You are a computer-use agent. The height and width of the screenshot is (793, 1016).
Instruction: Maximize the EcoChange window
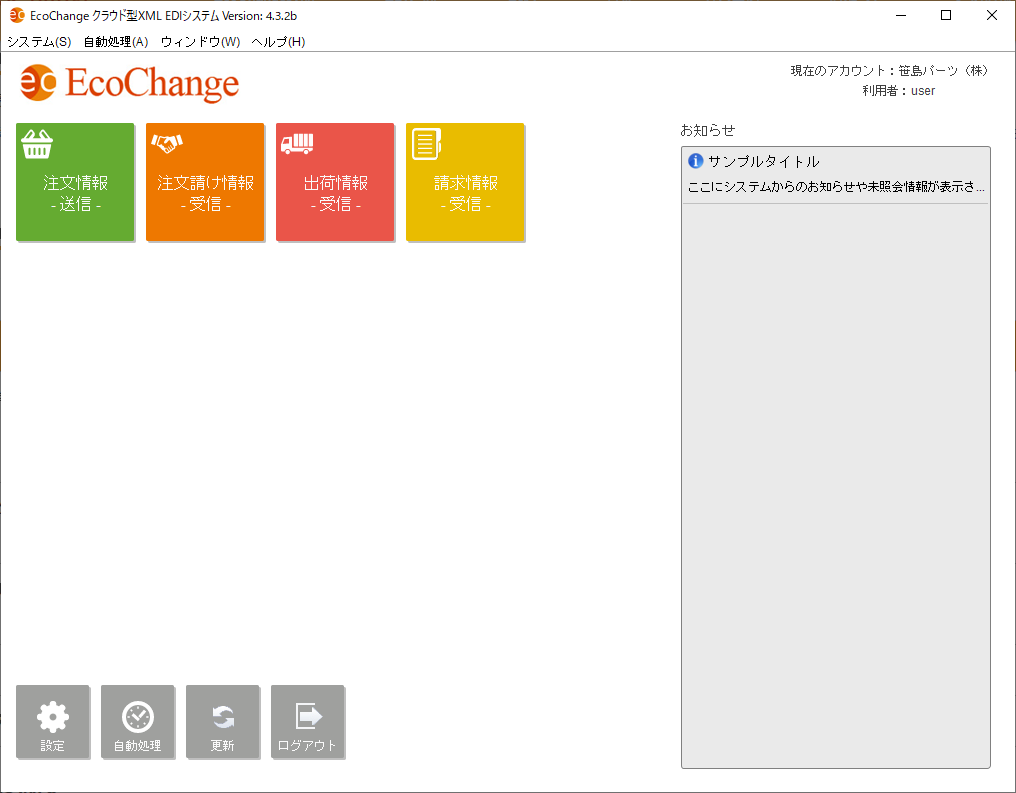[x=946, y=15]
